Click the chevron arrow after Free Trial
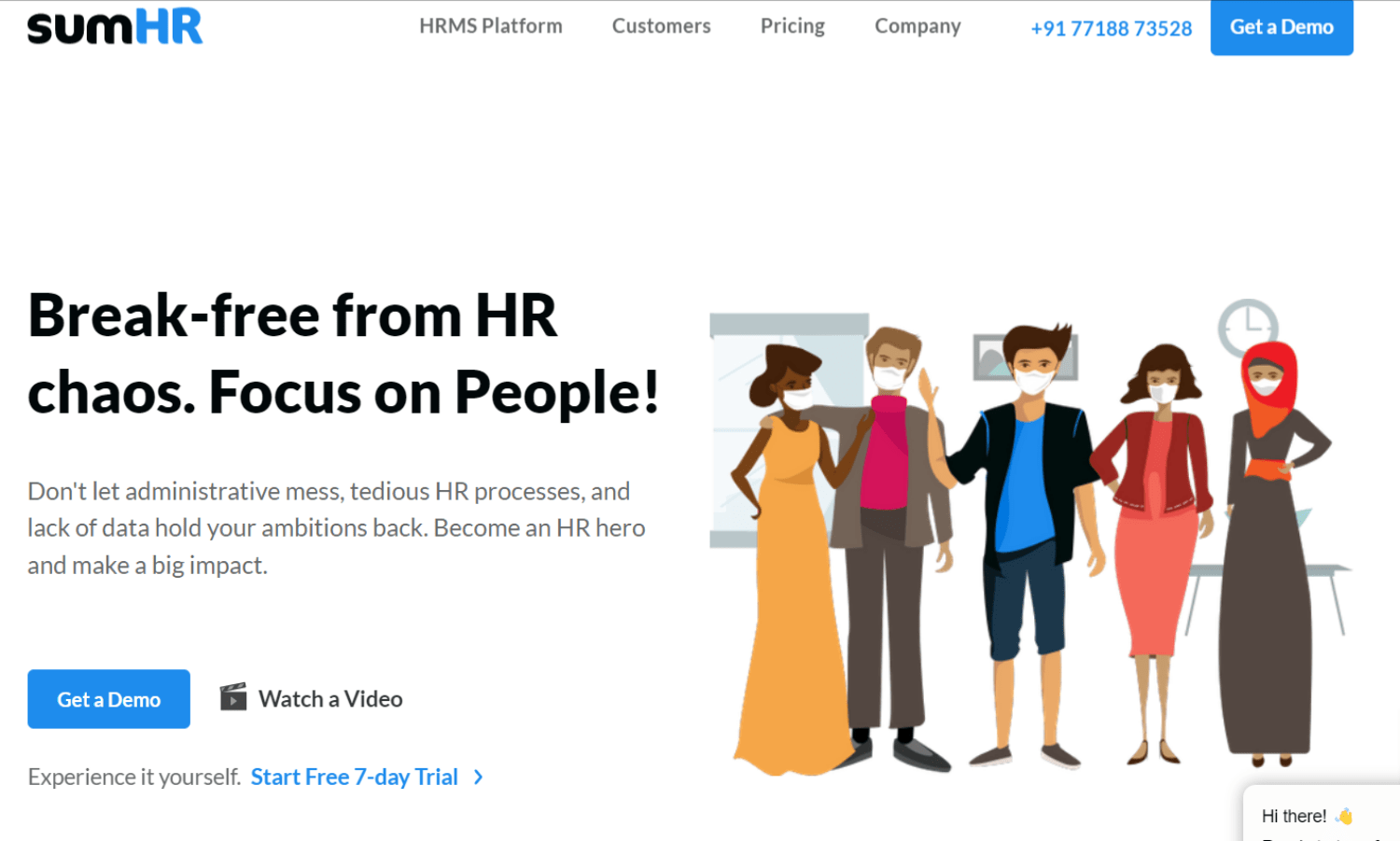The height and width of the screenshot is (841, 1400). point(479,777)
